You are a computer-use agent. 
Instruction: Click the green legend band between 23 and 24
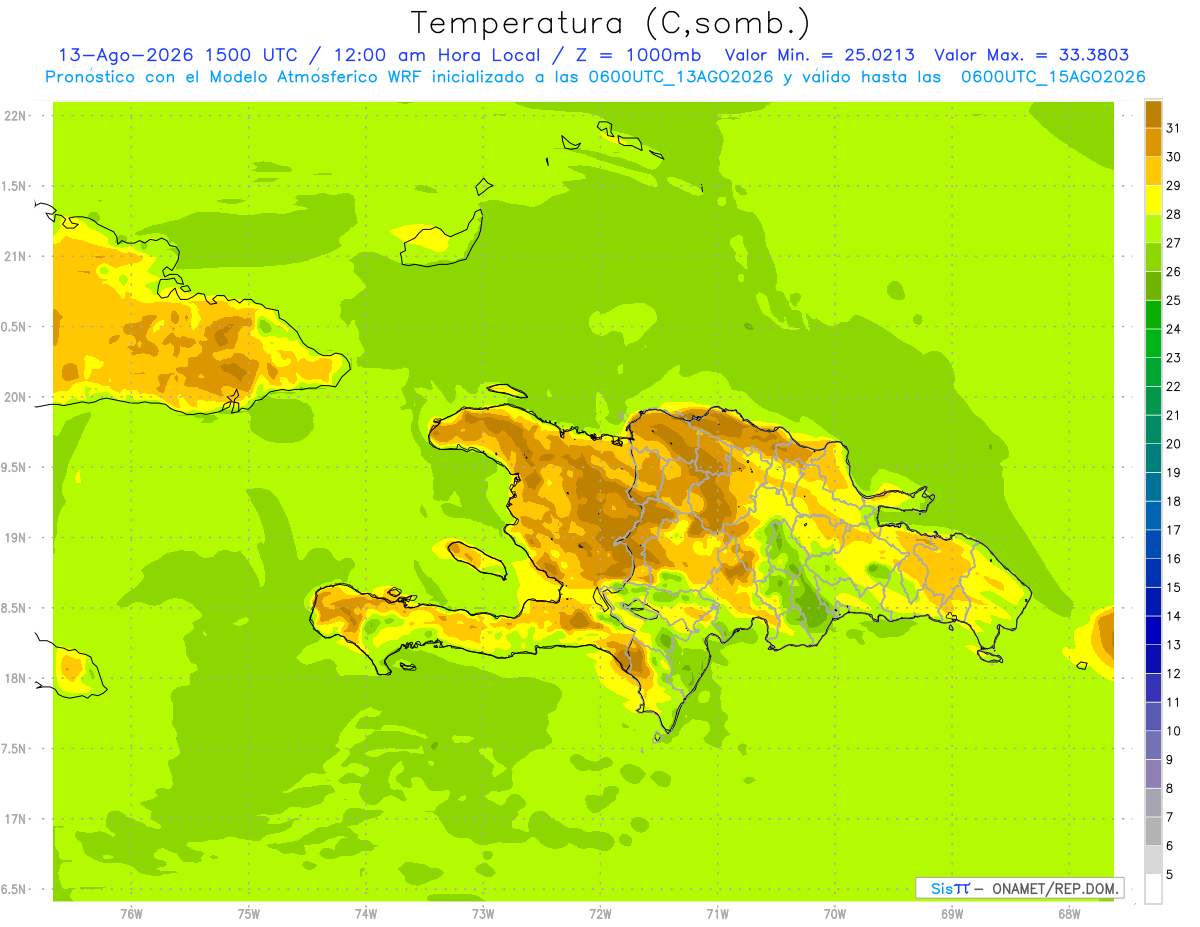(x=1153, y=343)
